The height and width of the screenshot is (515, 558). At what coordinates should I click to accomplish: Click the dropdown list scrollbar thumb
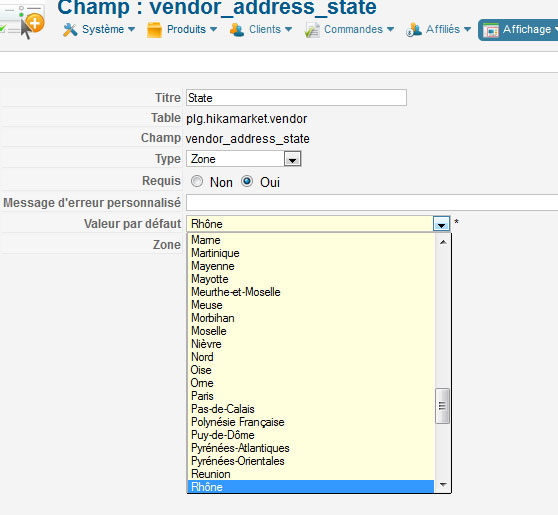click(443, 406)
